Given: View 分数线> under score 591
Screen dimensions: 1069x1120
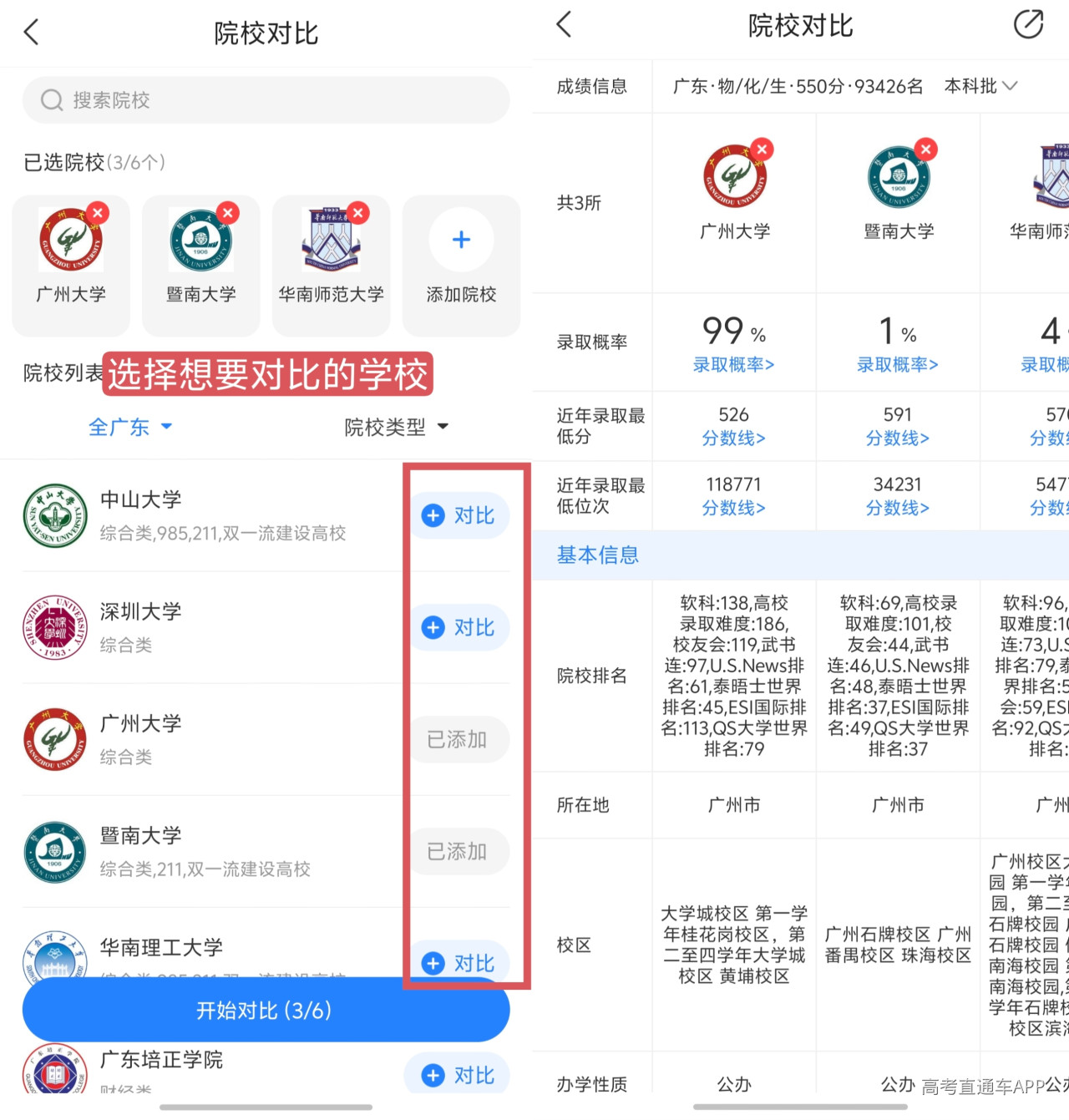Looking at the screenshot, I should [898, 438].
